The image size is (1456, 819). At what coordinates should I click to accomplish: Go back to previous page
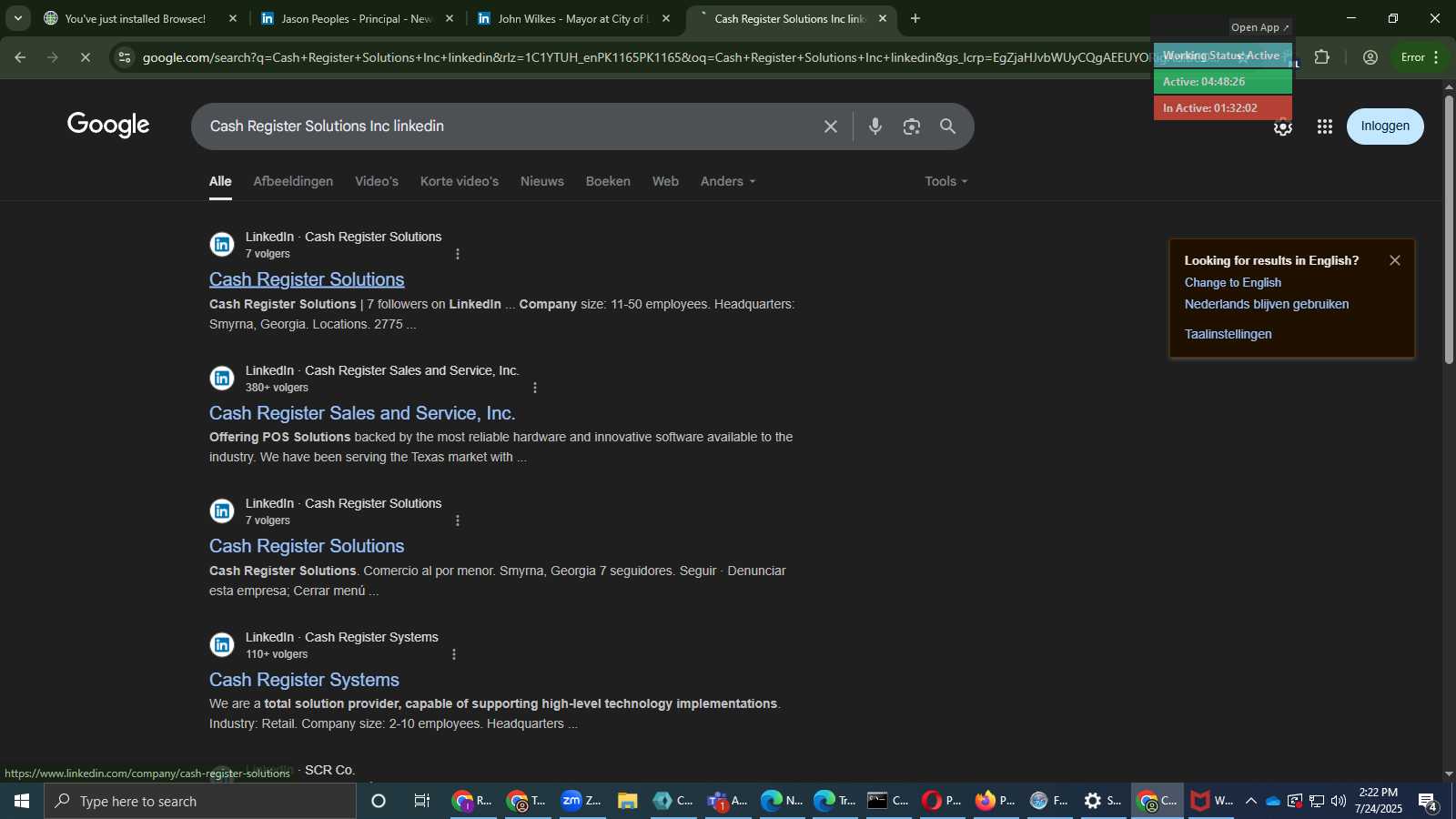tap(20, 56)
